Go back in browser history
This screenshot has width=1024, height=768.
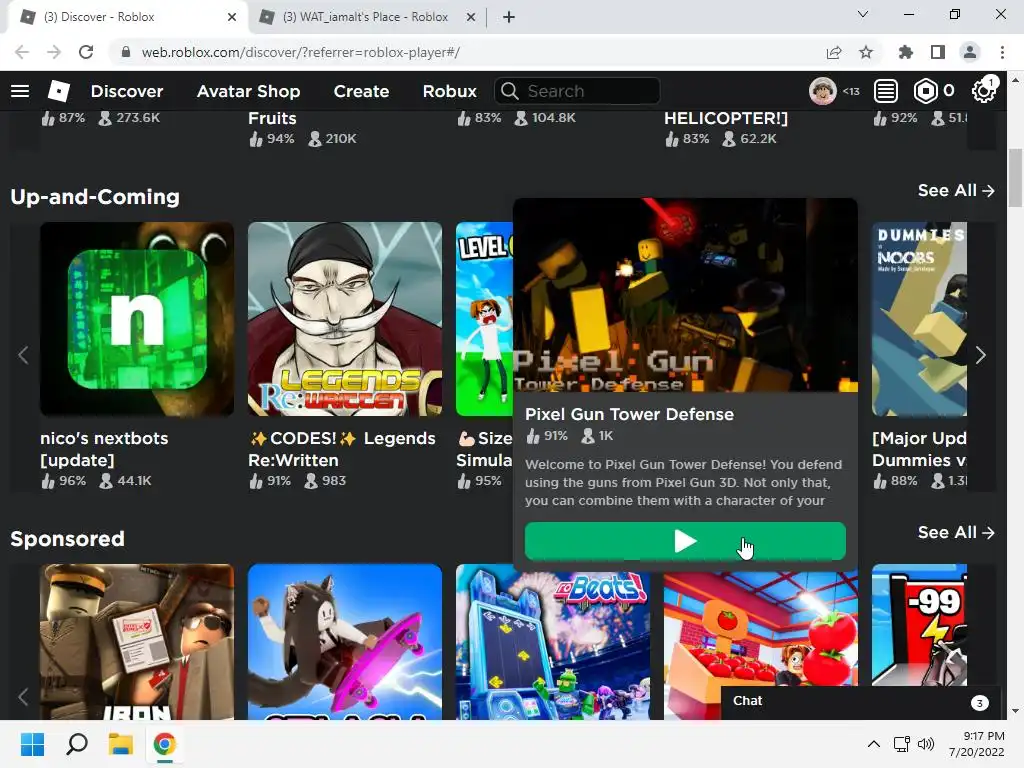[22, 52]
